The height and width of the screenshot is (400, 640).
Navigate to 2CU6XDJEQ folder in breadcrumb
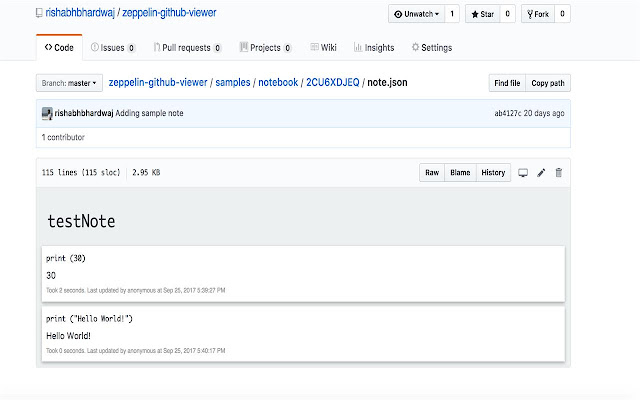[x=333, y=82]
